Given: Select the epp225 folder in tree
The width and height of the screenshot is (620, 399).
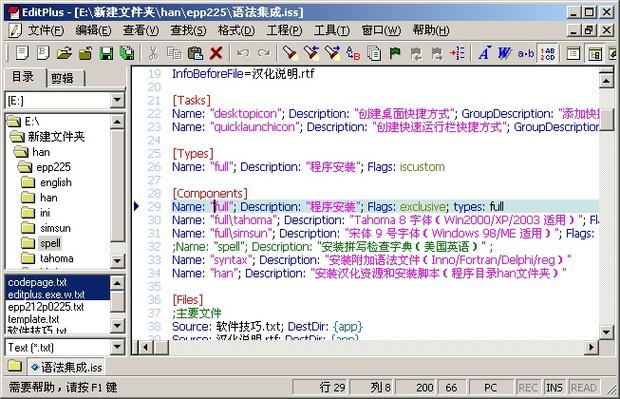Looking at the screenshot, I should pyautogui.click(x=53, y=167).
